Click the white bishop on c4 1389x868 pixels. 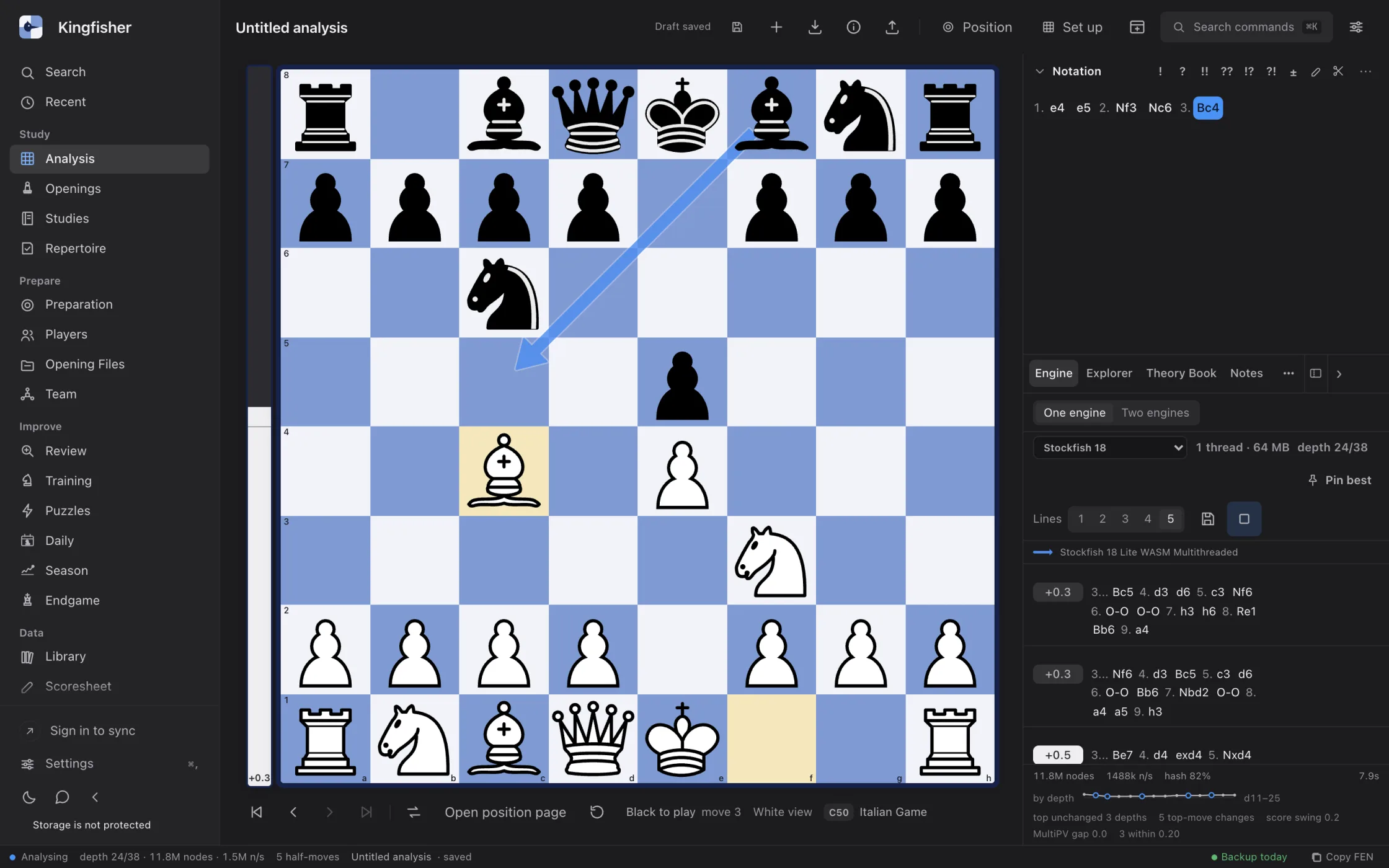504,471
